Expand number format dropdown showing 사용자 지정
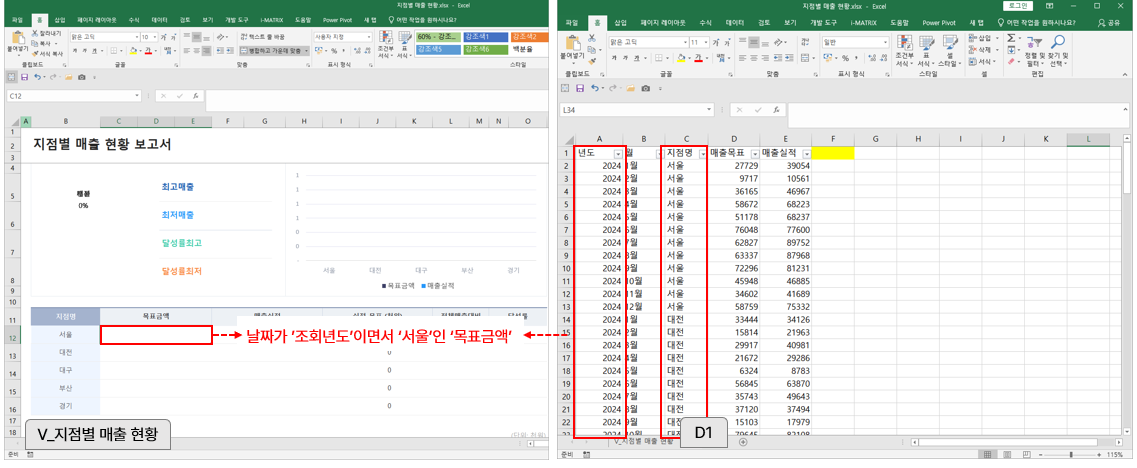The image size is (1137, 468). click(x=367, y=36)
